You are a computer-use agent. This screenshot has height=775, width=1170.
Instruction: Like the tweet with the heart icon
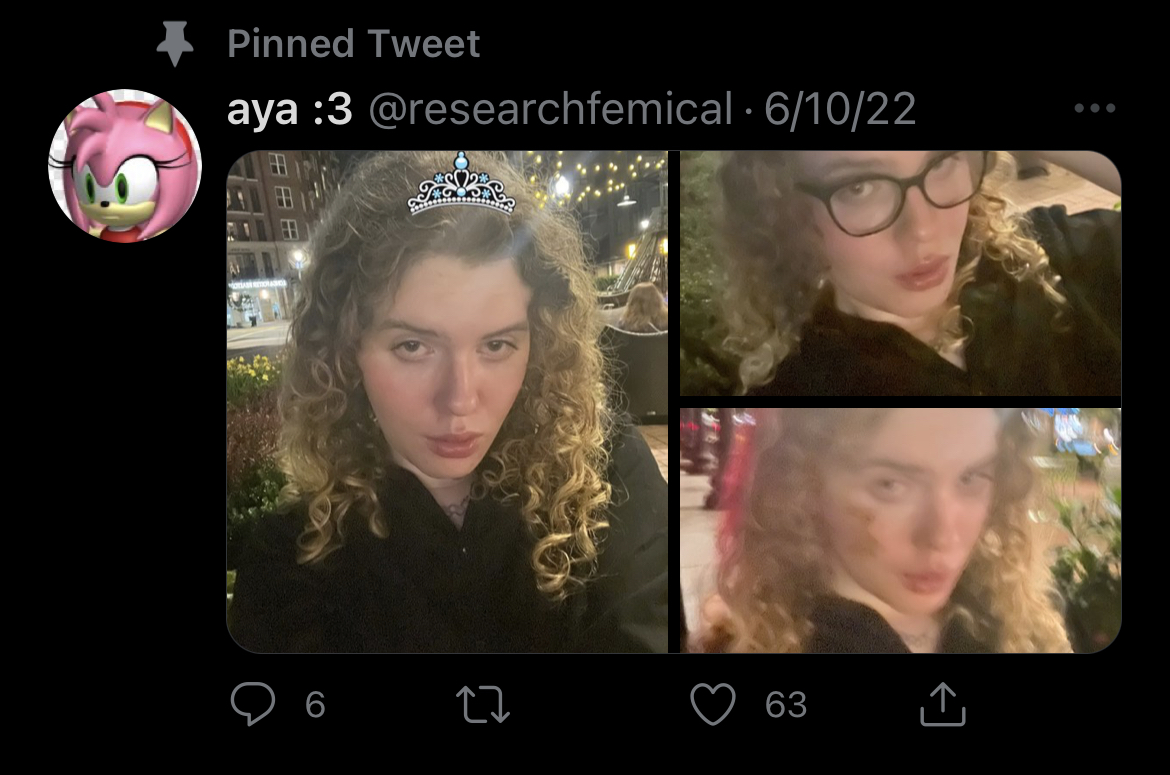tap(713, 704)
